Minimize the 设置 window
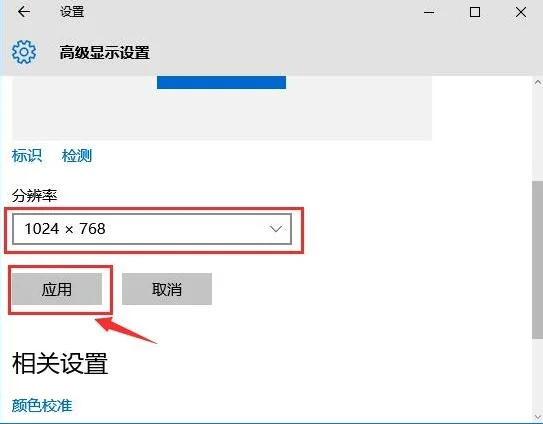 click(x=429, y=12)
